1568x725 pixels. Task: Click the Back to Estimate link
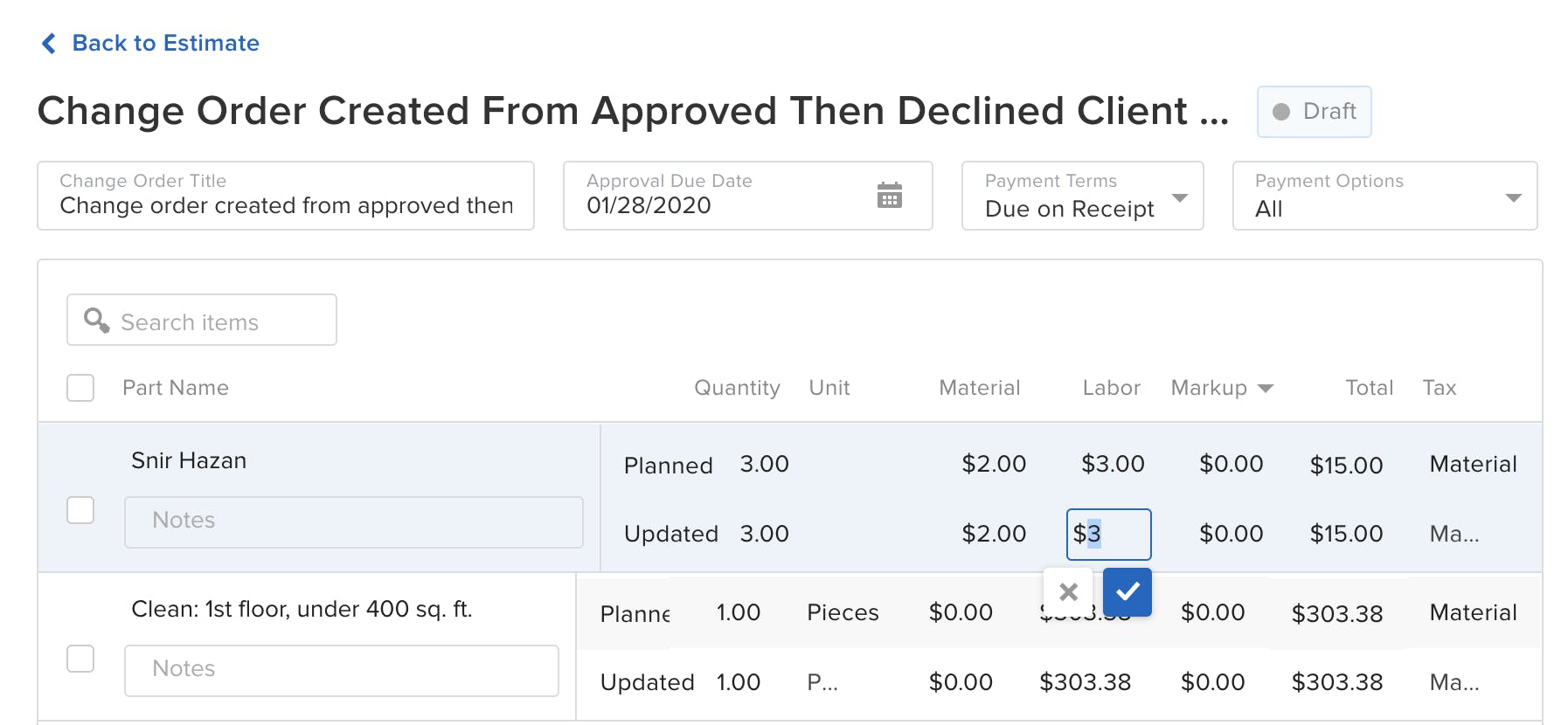164,43
